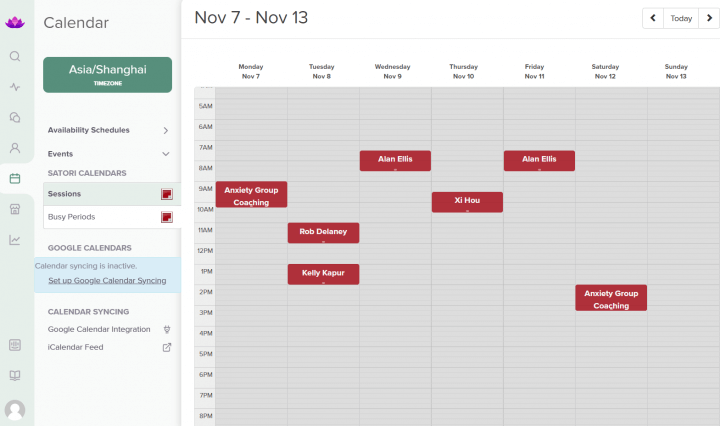Image resolution: width=720 pixels, height=426 pixels.
Task: Open Google Calendar Integration
Action: 99,329
